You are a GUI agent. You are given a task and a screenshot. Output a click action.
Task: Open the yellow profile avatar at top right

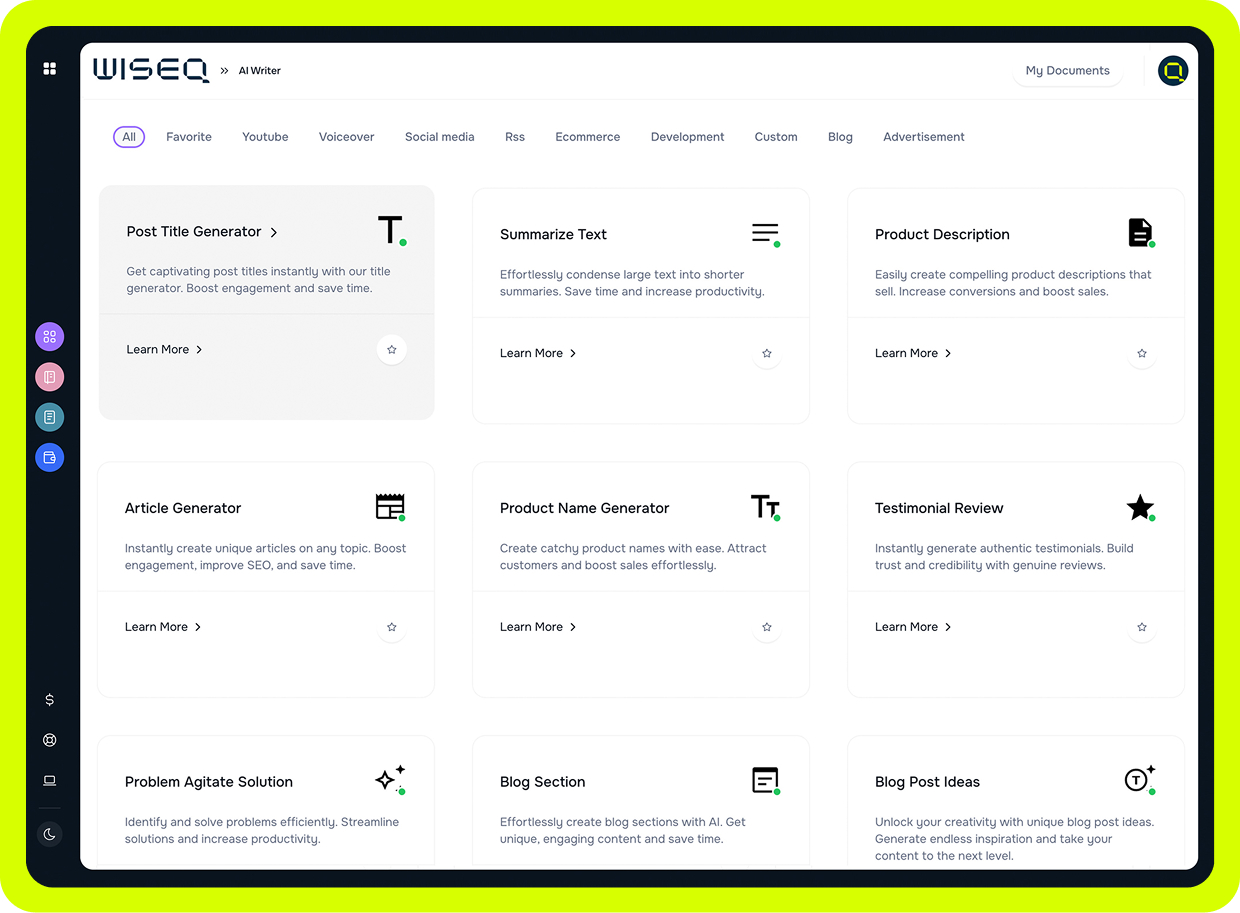1172,71
